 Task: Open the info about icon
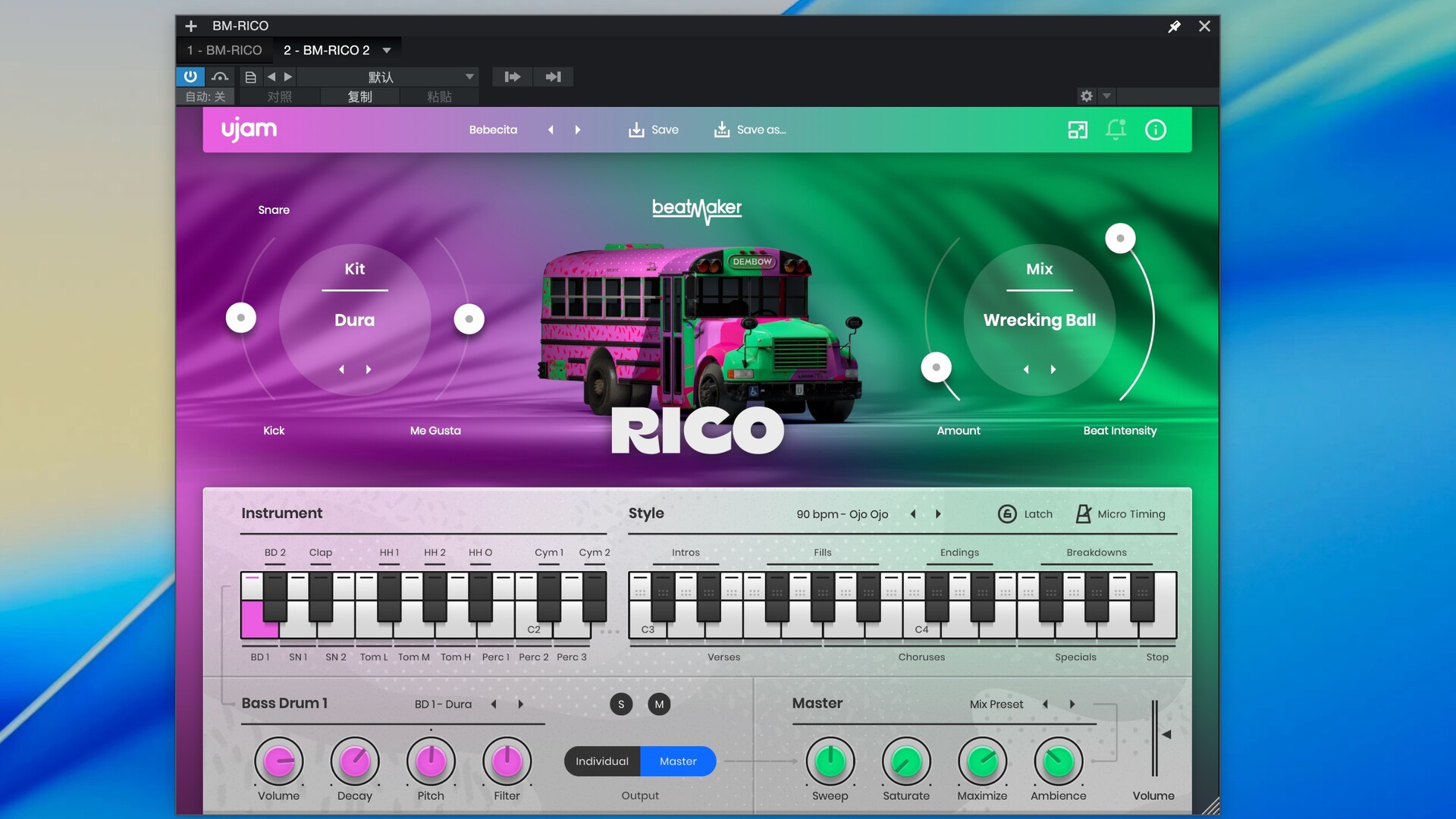[x=1156, y=130]
